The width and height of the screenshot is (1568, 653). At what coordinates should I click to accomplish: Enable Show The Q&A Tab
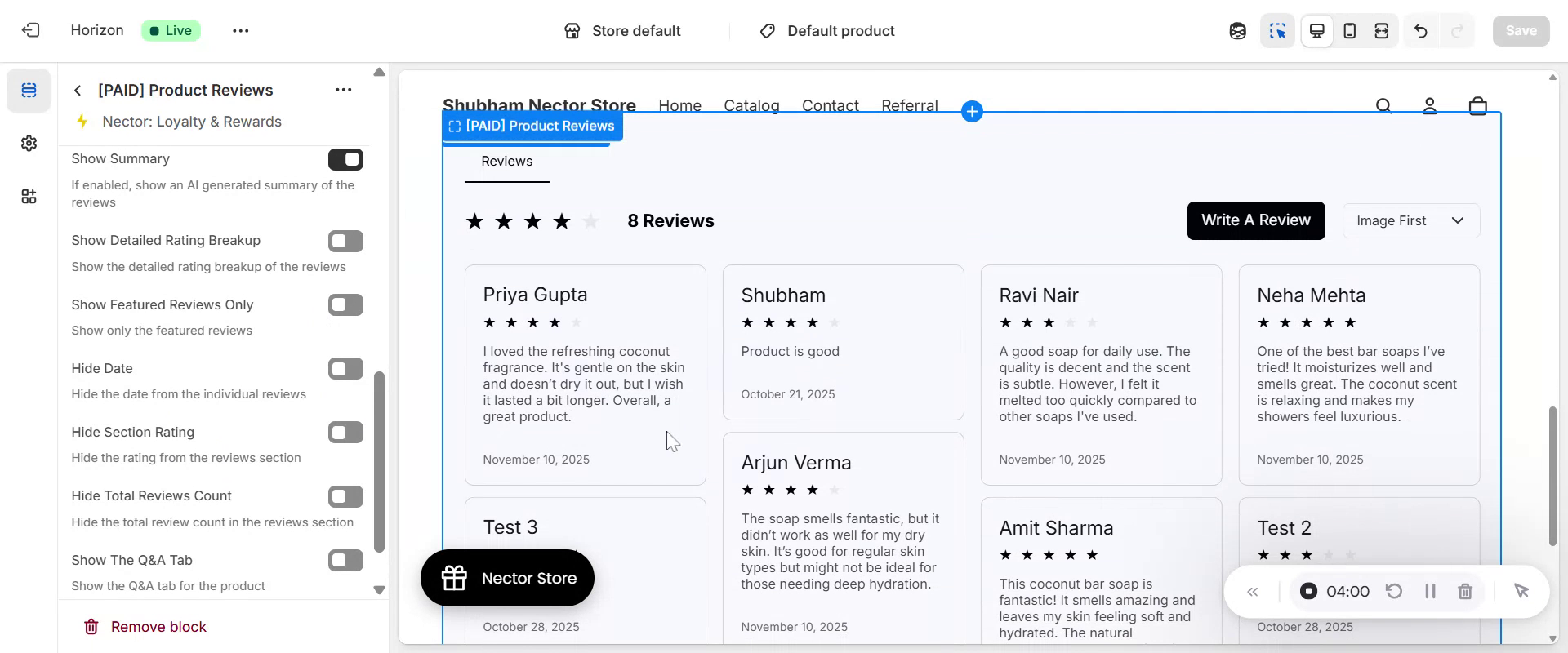(x=345, y=560)
